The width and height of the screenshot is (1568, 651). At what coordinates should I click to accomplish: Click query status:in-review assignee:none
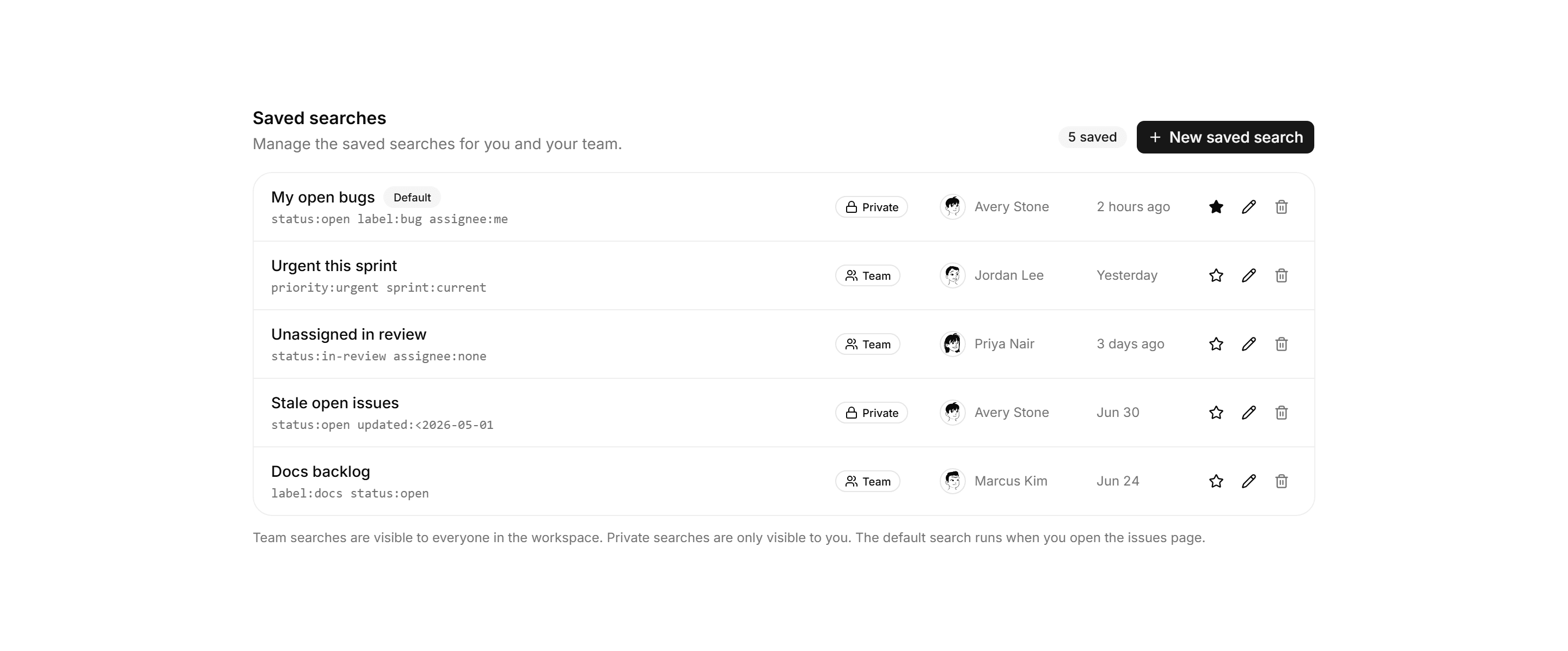click(378, 356)
